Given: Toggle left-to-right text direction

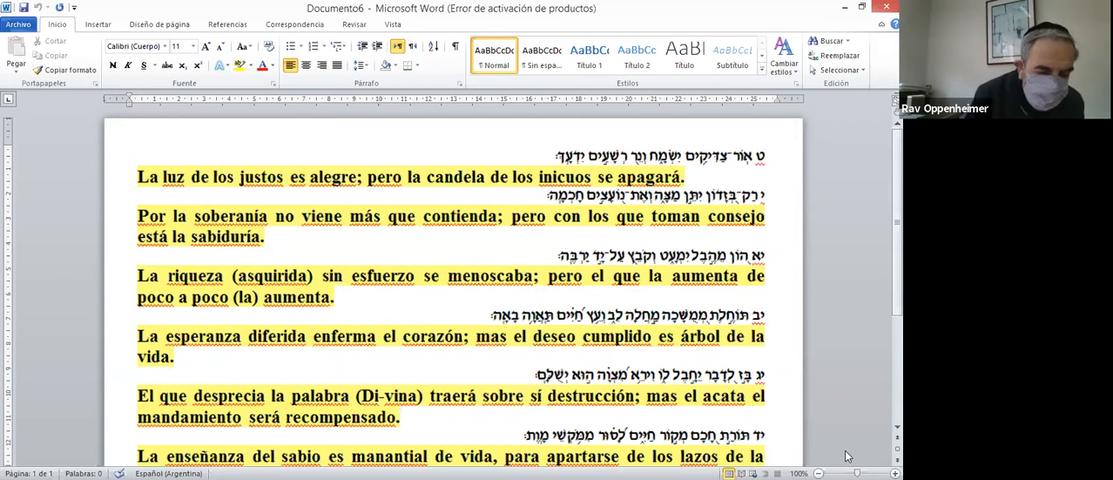Looking at the screenshot, I should (x=398, y=46).
